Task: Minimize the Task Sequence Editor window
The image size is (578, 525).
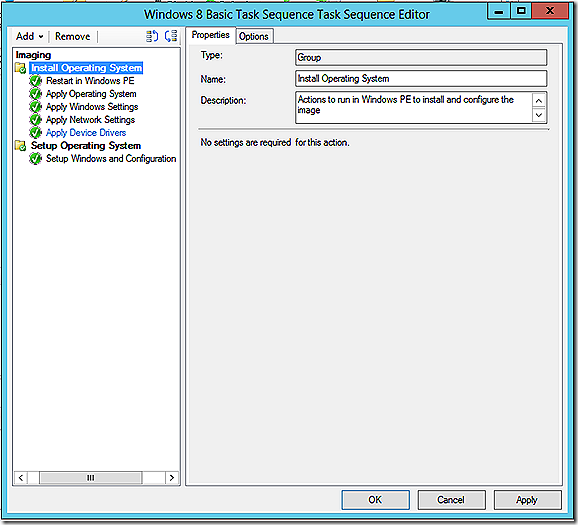Action: pos(498,11)
